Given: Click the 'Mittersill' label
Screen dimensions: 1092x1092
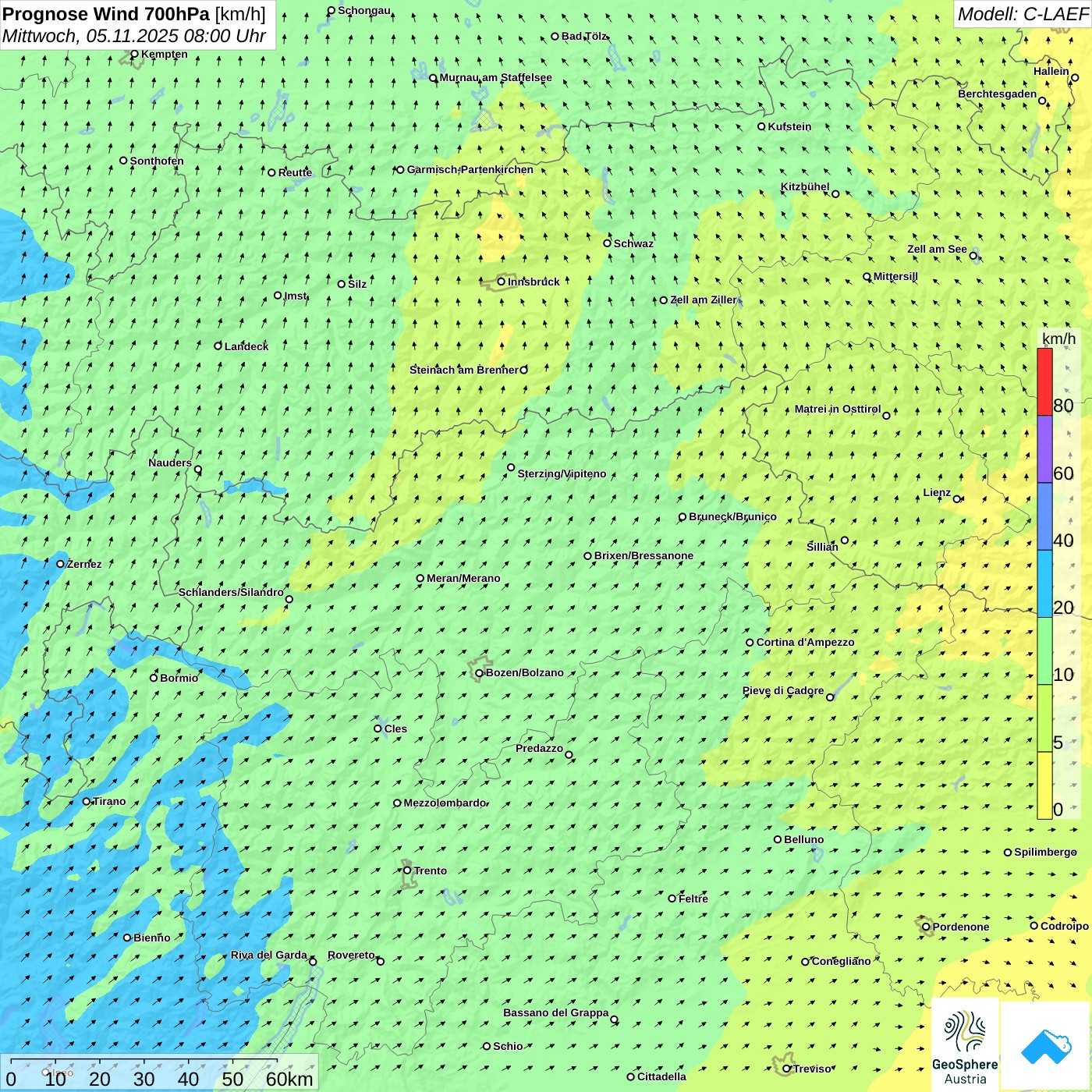Looking at the screenshot, I should click(x=895, y=276).
